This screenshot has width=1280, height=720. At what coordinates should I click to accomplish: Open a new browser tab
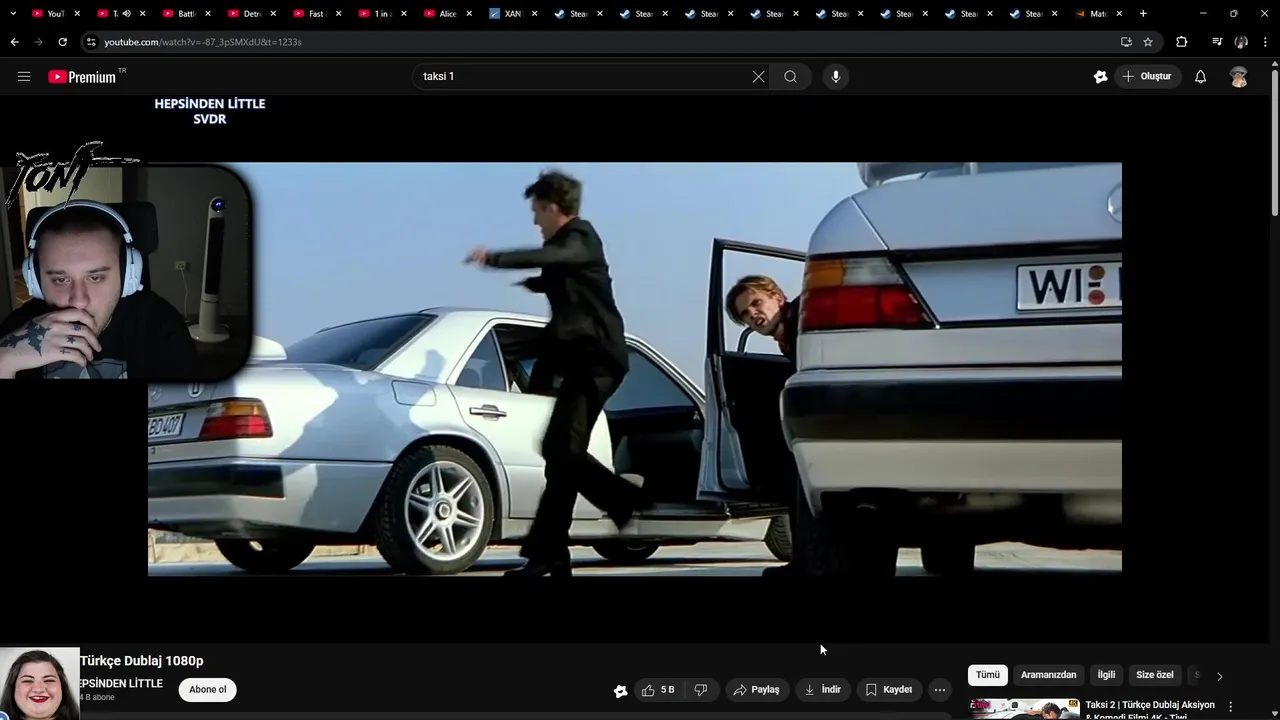(x=1143, y=14)
